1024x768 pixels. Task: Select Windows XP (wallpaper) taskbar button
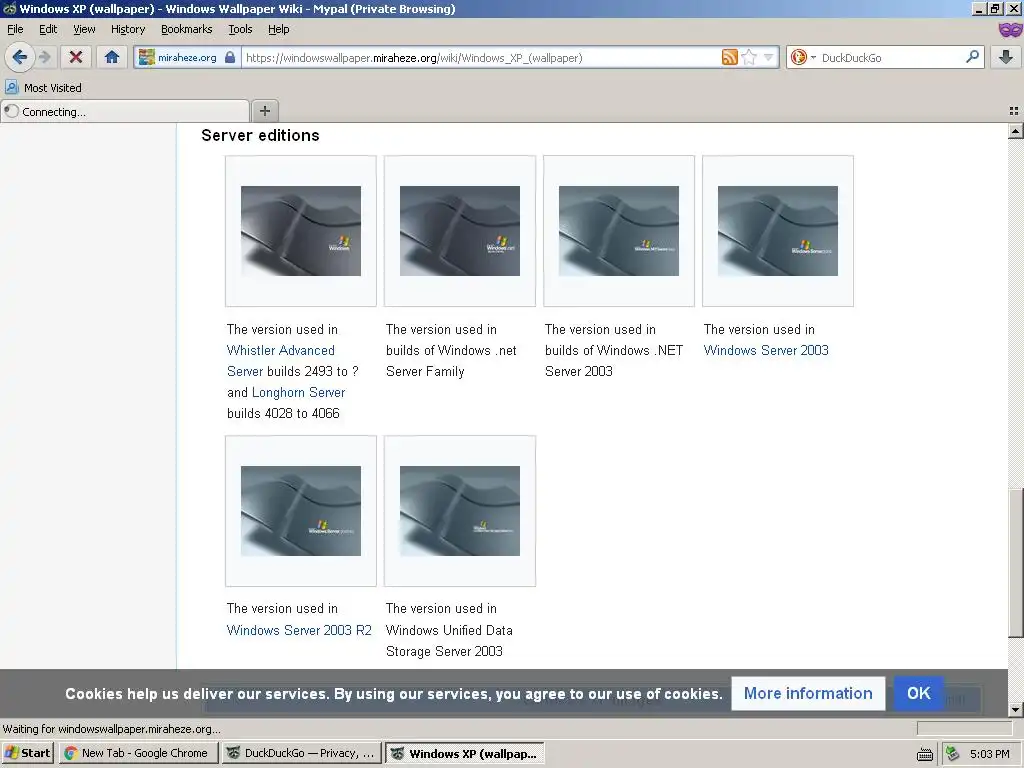point(465,753)
